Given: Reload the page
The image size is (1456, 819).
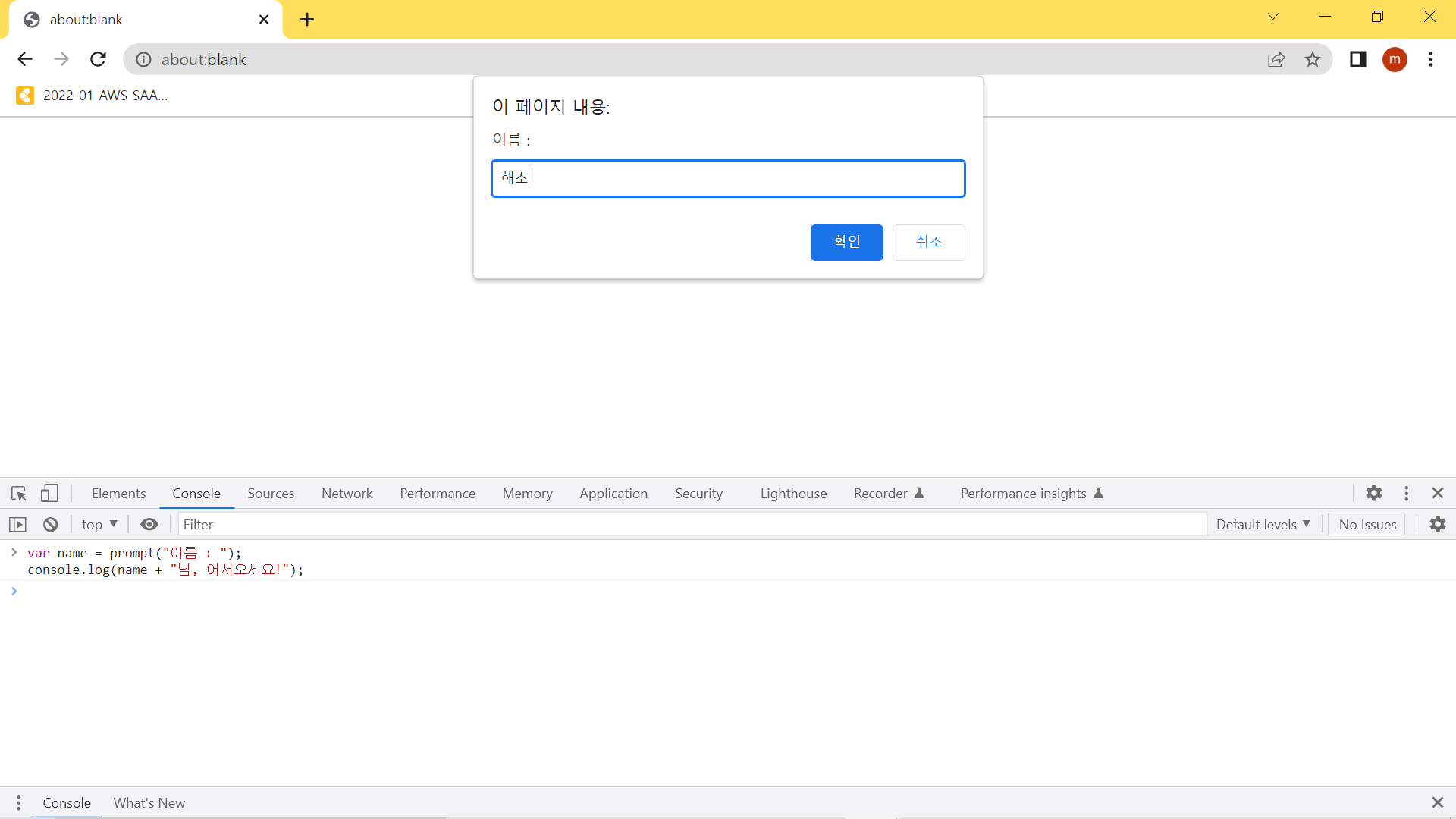Looking at the screenshot, I should point(98,60).
